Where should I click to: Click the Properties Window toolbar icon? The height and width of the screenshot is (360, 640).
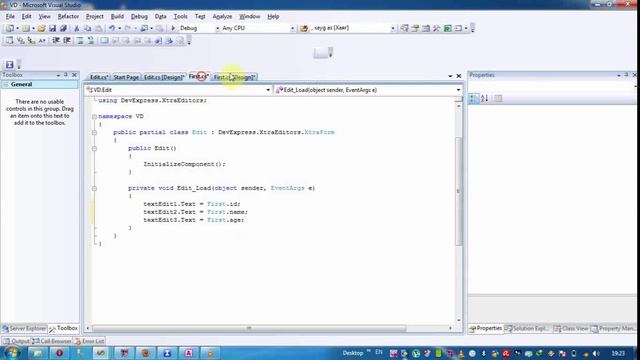pos(415,28)
